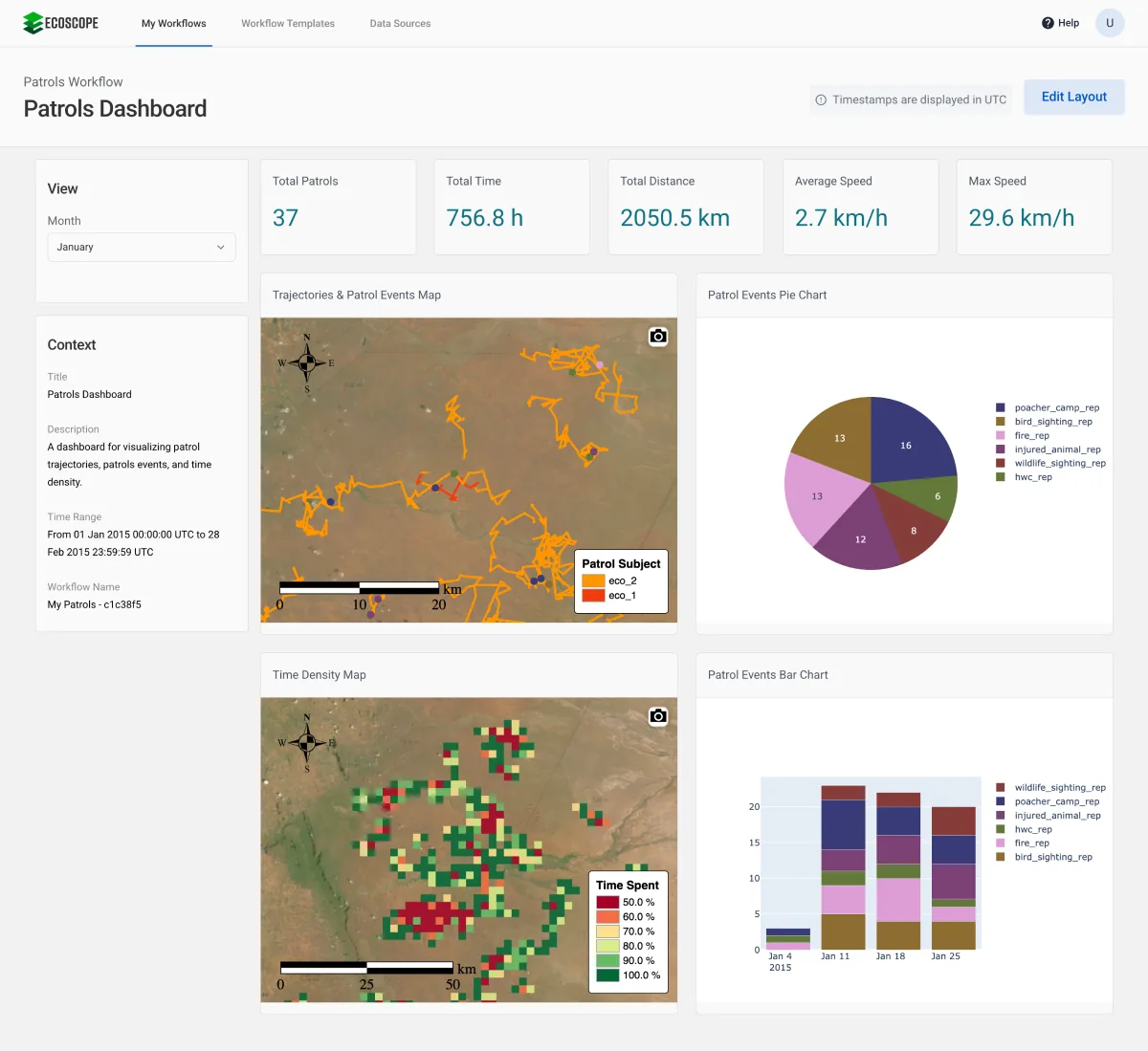Click the timestamps info icon
1148x1051 pixels.
pos(821,99)
